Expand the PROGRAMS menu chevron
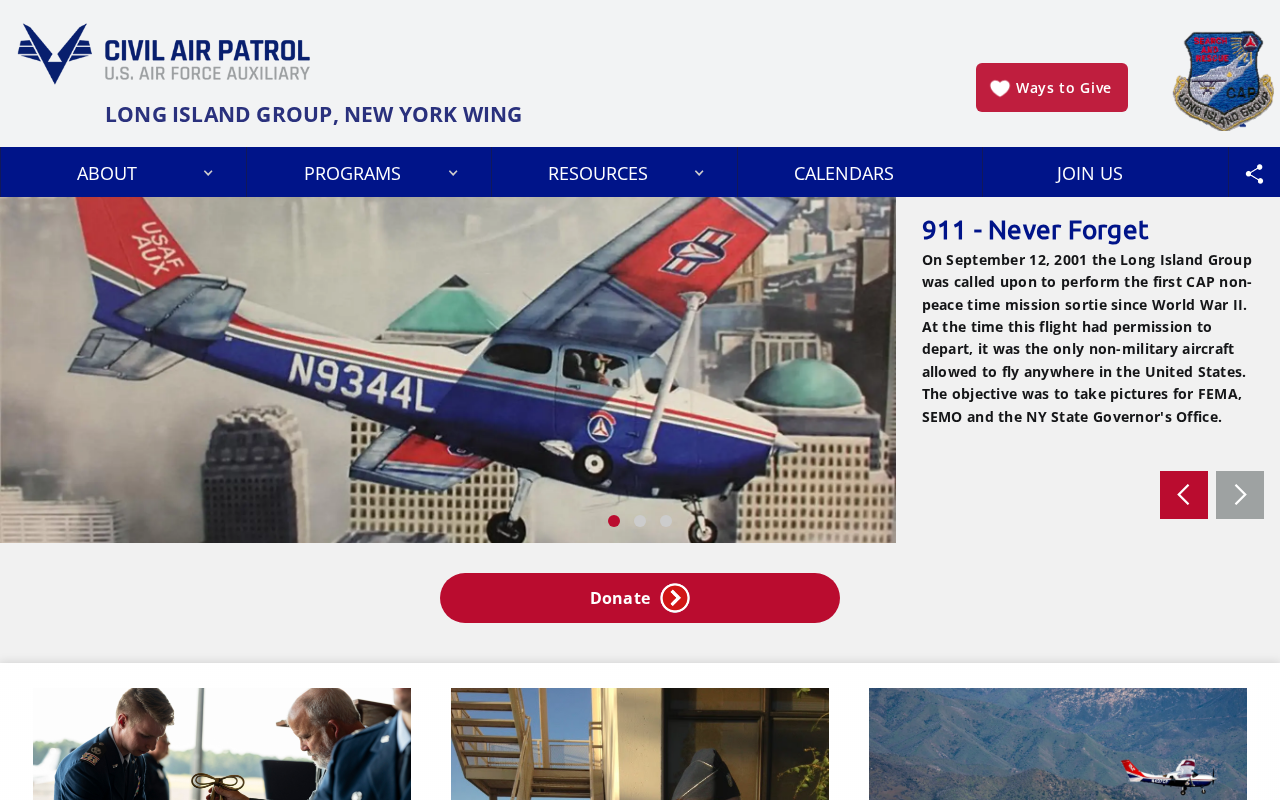This screenshot has width=1280, height=800. pos(453,173)
